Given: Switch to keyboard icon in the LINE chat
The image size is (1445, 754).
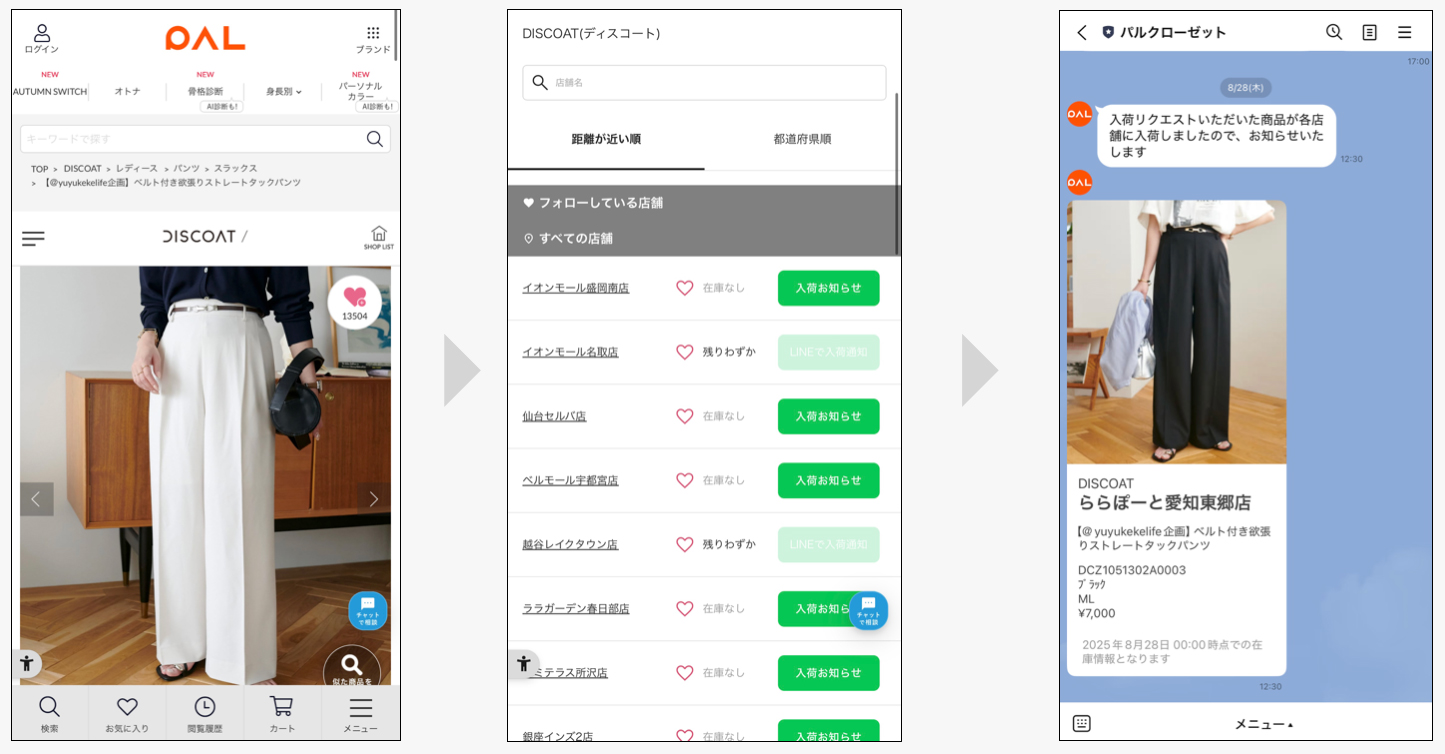Looking at the screenshot, I should (1081, 723).
